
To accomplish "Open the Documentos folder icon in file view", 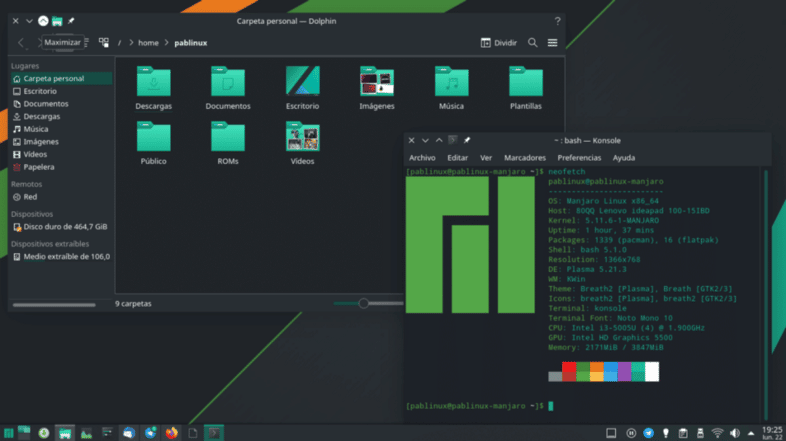I will (228, 81).
